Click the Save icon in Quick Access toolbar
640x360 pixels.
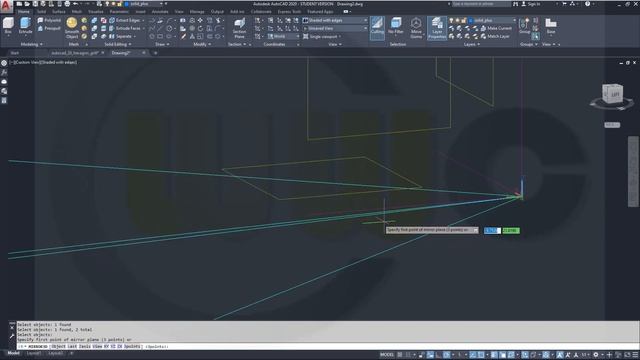point(35,4)
